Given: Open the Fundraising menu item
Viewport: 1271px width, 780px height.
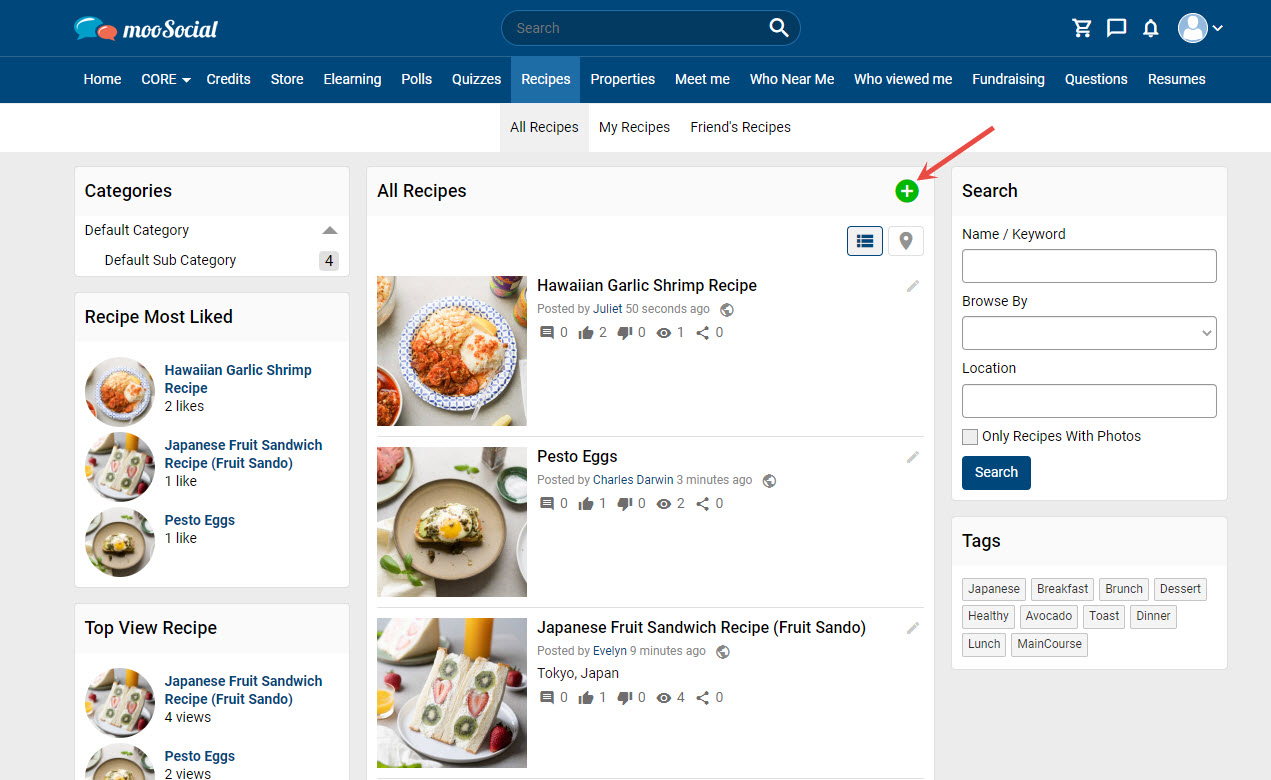Looking at the screenshot, I should 1008,79.
